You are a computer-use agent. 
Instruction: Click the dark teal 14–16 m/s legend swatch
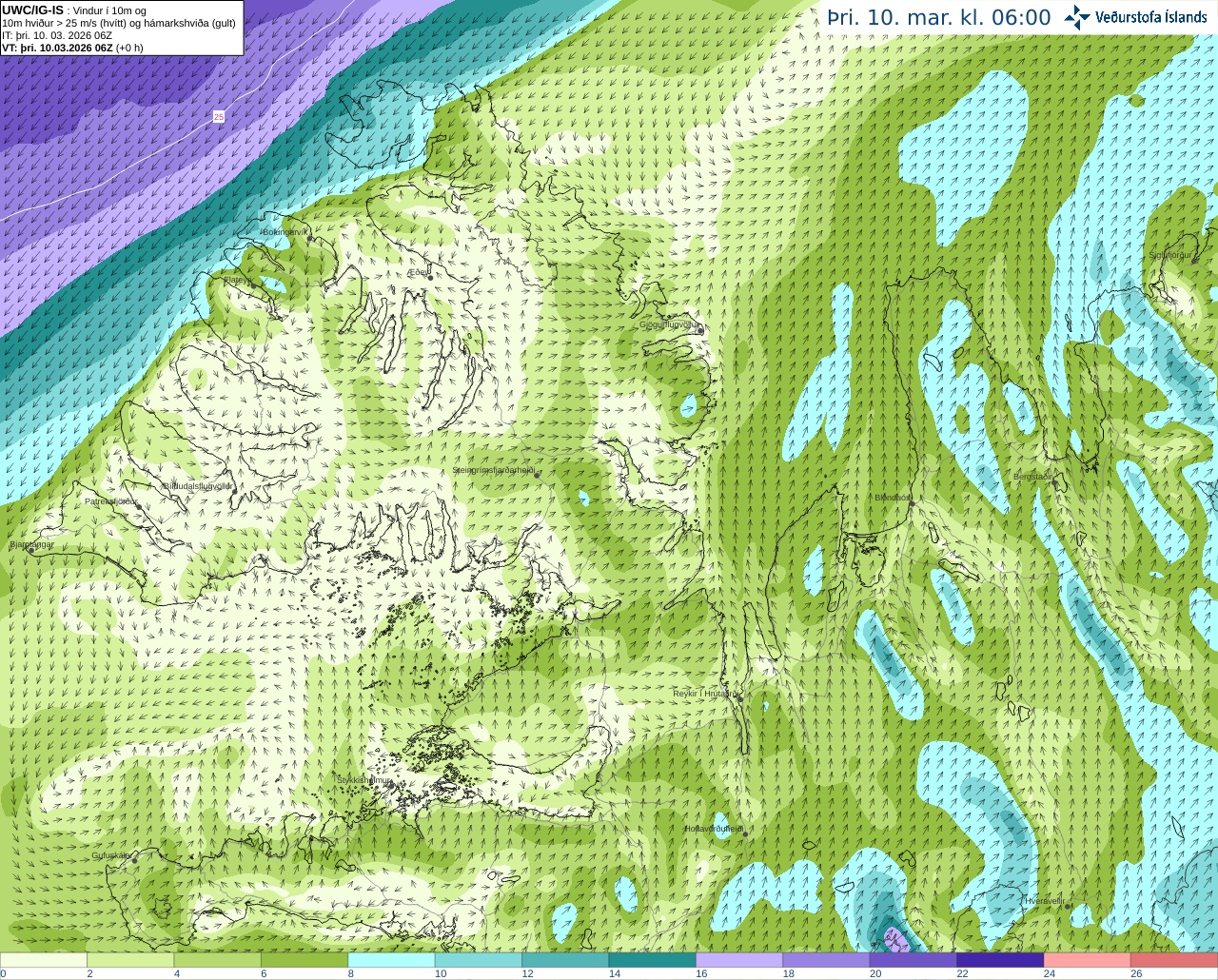tap(653, 960)
